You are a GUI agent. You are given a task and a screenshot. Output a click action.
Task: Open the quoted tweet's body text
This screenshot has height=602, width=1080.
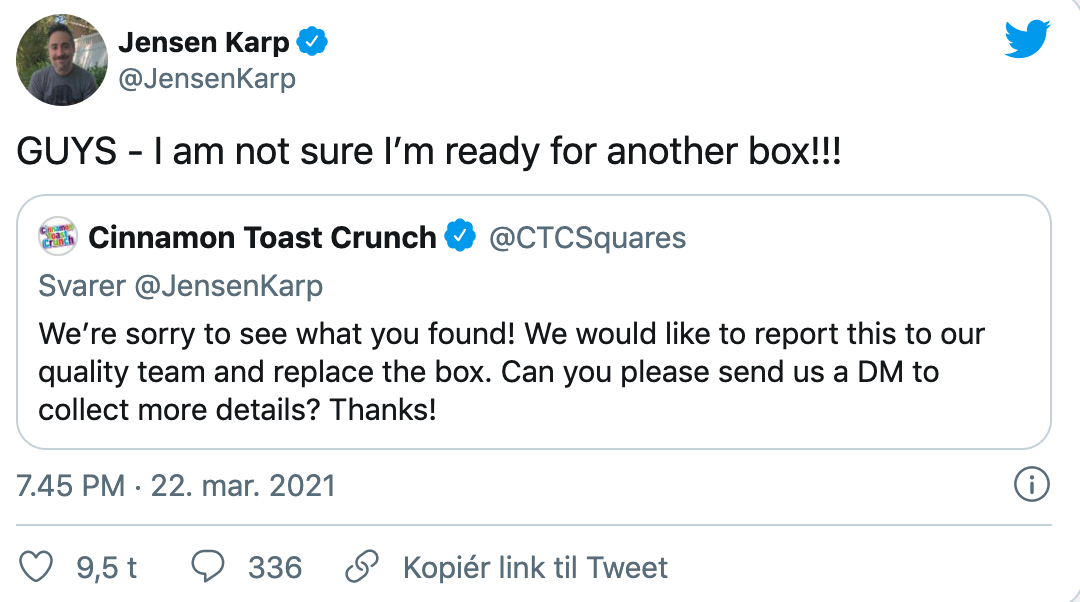click(511, 371)
